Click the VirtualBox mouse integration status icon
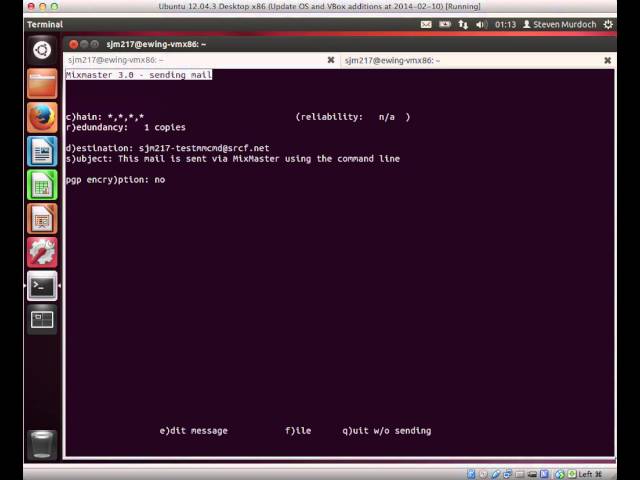Viewport: 640px width, 480px height. click(560, 474)
